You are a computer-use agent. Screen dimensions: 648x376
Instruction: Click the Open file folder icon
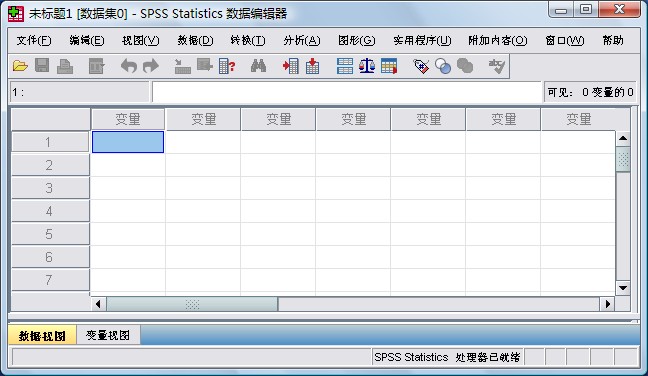[20, 66]
